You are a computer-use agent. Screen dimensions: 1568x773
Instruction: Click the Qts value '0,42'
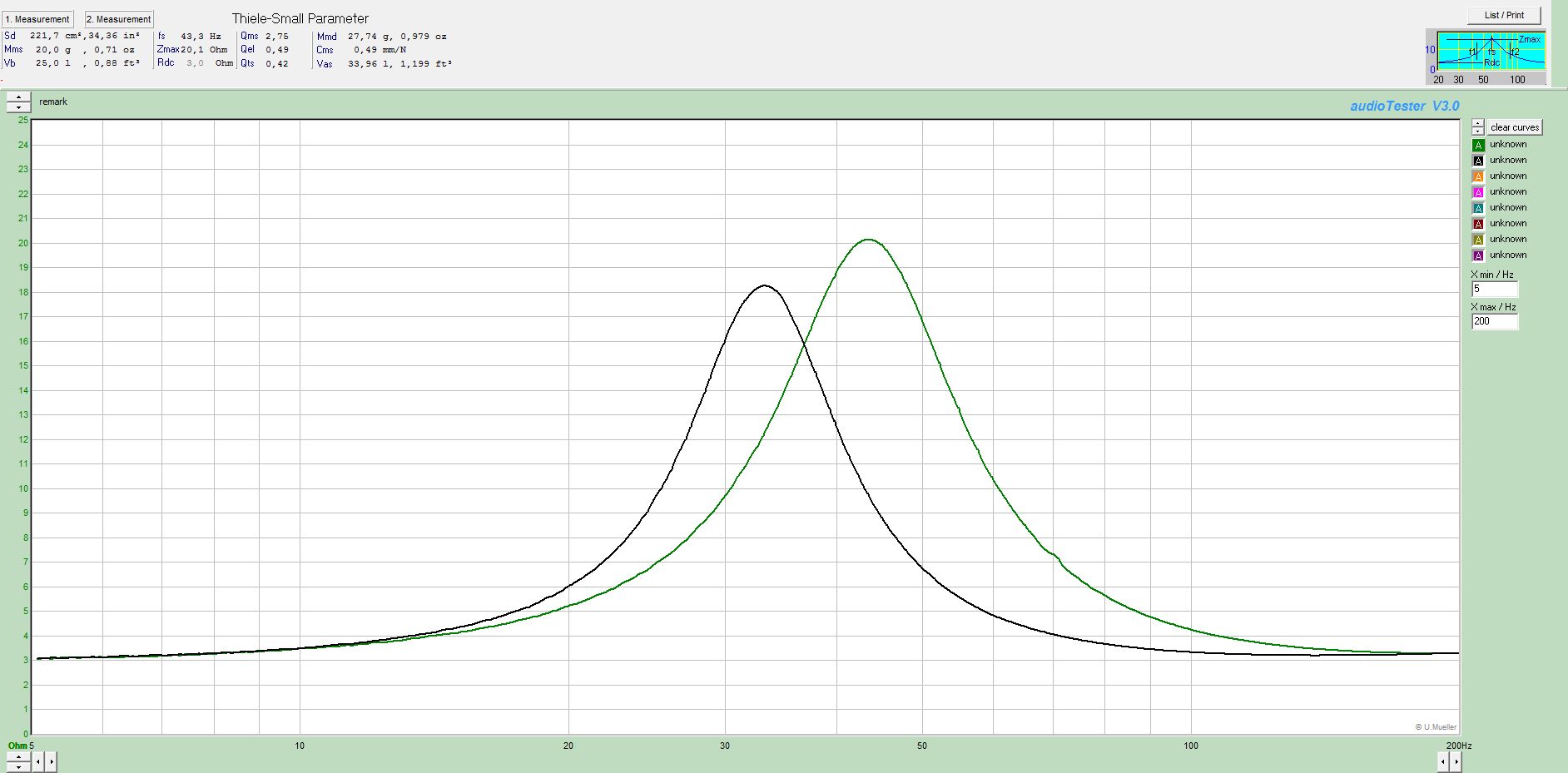tap(277, 63)
